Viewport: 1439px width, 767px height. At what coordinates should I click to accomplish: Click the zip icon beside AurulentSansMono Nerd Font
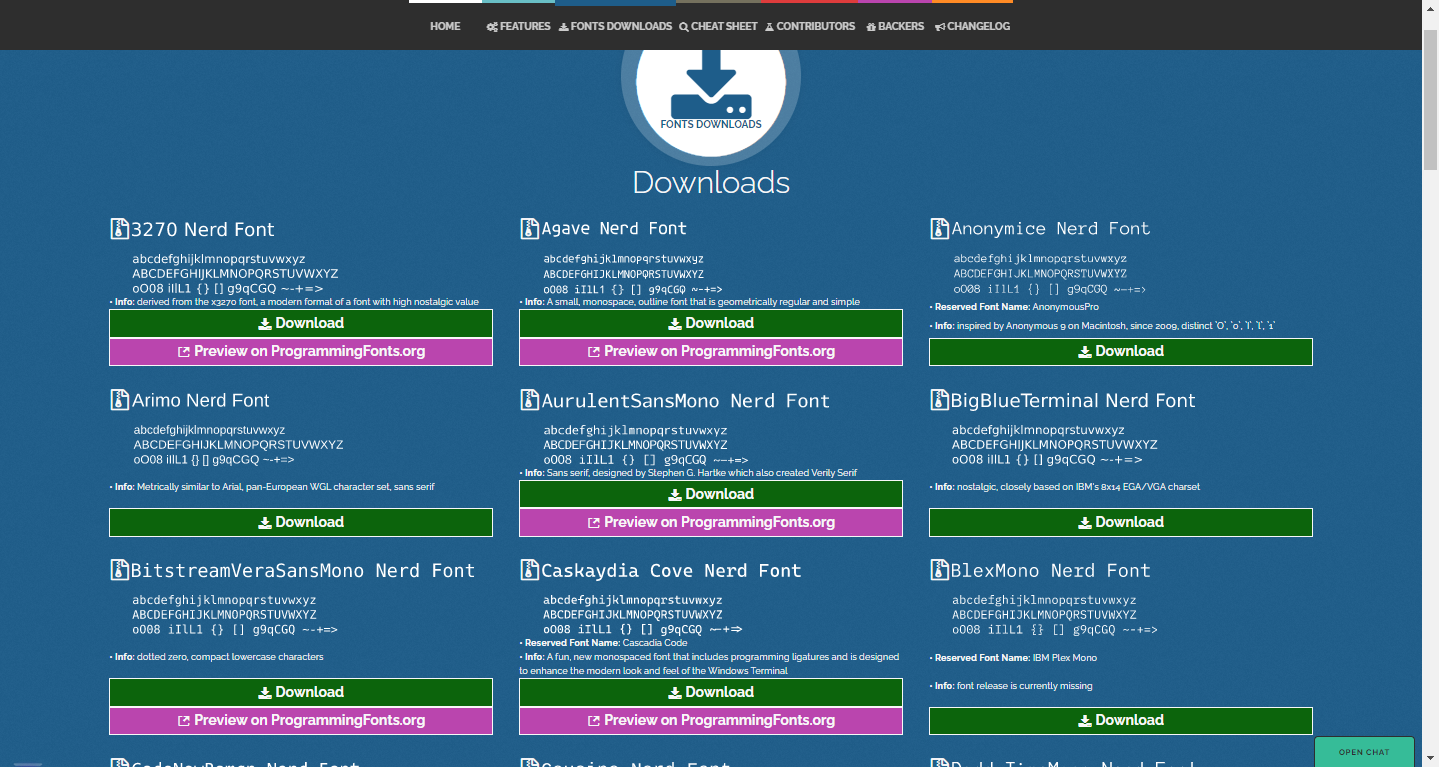[x=530, y=400]
